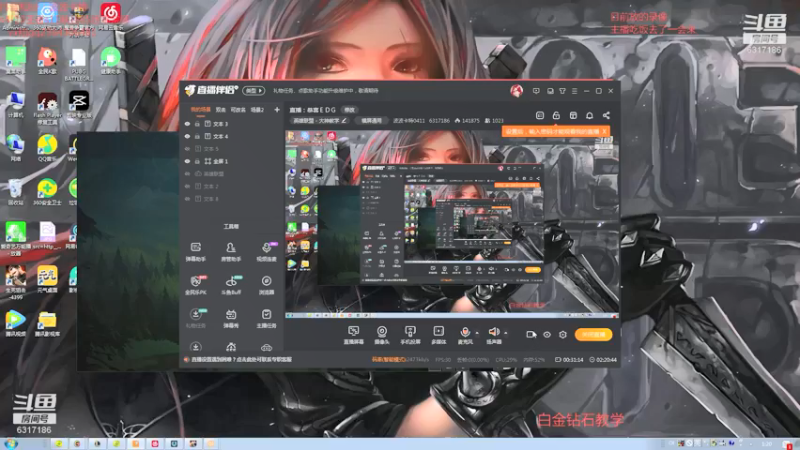
Task: Toggle lock on 全屏 1 source
Action: (197, 161)
